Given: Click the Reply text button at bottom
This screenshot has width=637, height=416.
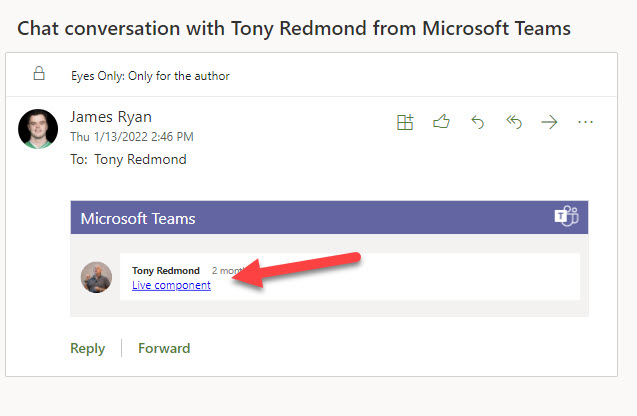Looking at the screenshot, I should click(x=87, y=348).
